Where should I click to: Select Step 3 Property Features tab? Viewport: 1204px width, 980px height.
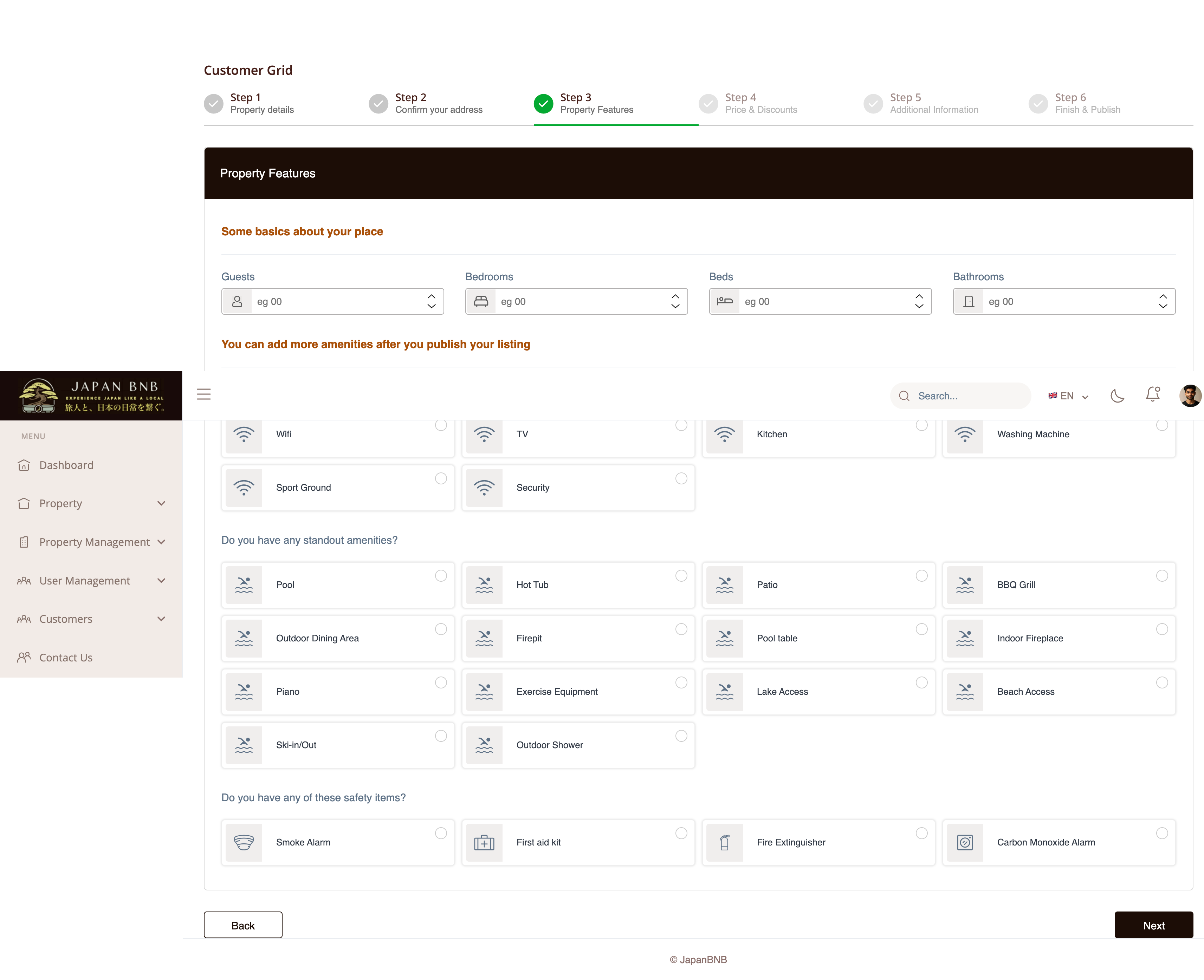tap(583, 103)
